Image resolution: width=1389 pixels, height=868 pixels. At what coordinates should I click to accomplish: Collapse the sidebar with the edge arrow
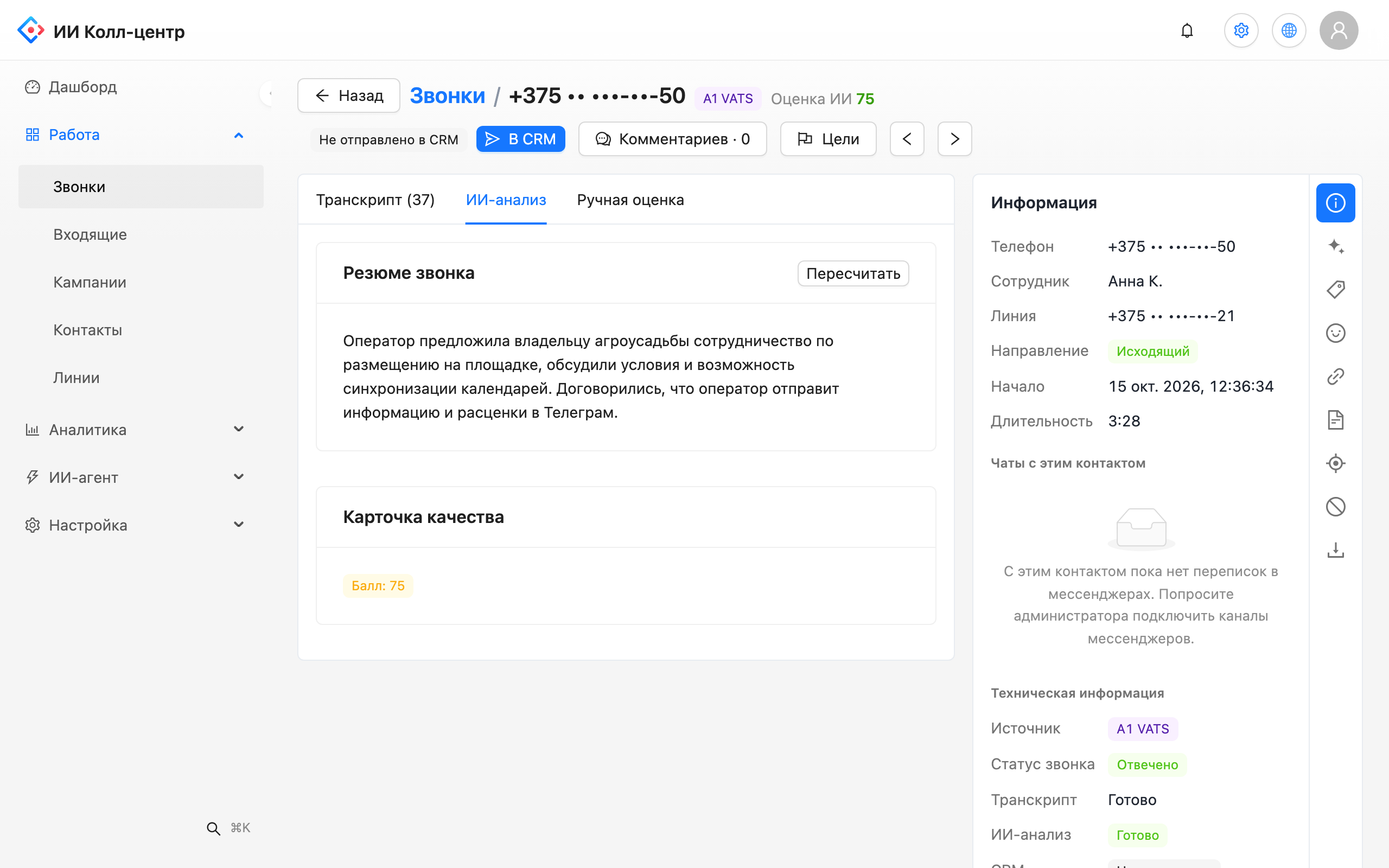(x=267, y=92)
